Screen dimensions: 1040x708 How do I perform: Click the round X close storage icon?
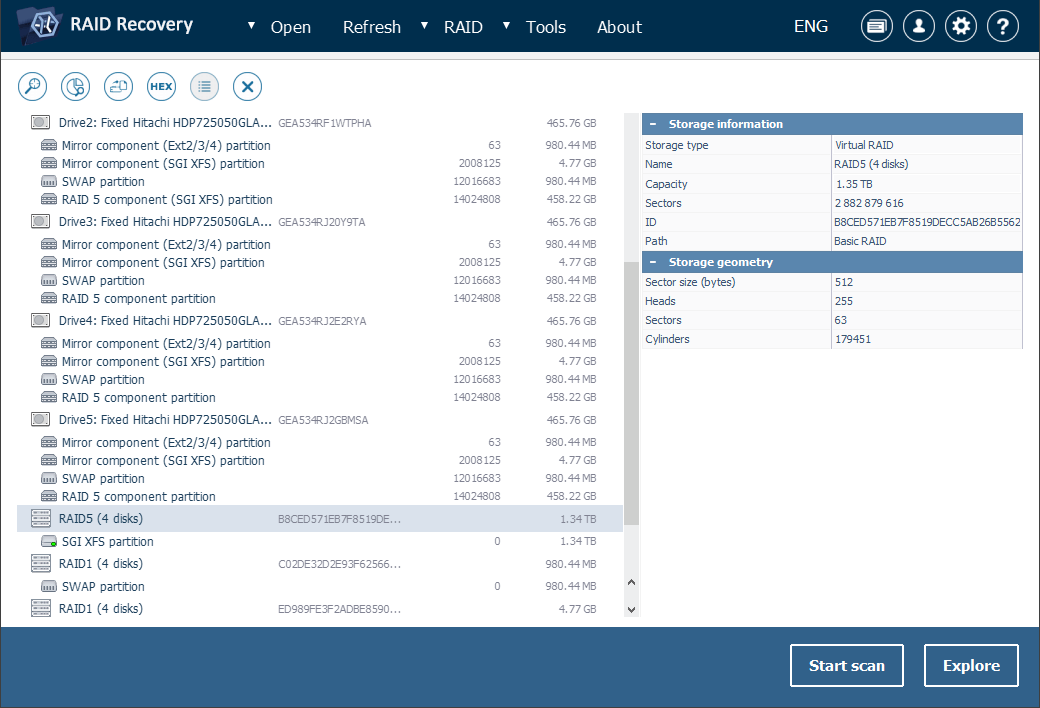coord(248,87)
